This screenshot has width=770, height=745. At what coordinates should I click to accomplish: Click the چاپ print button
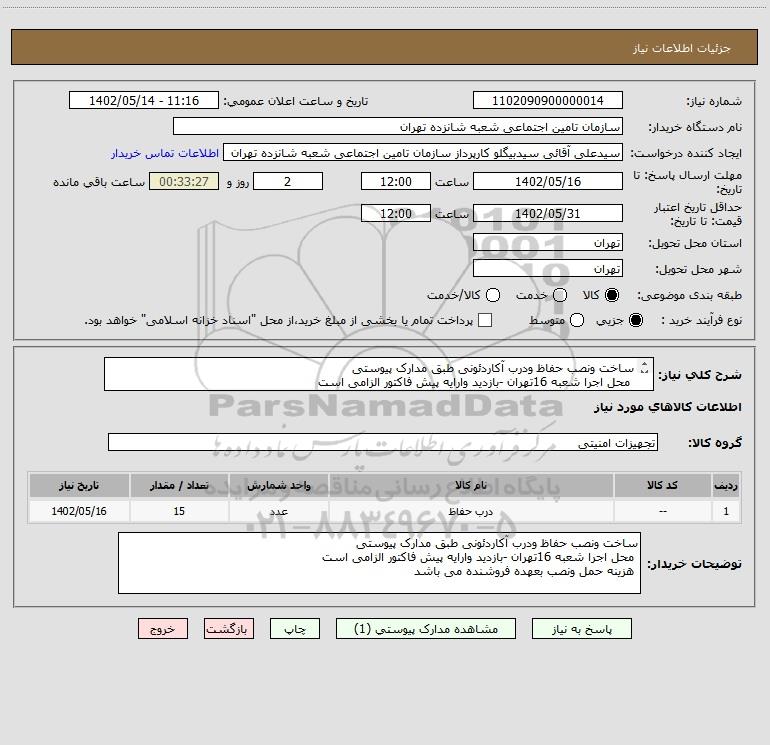(295, 629)
